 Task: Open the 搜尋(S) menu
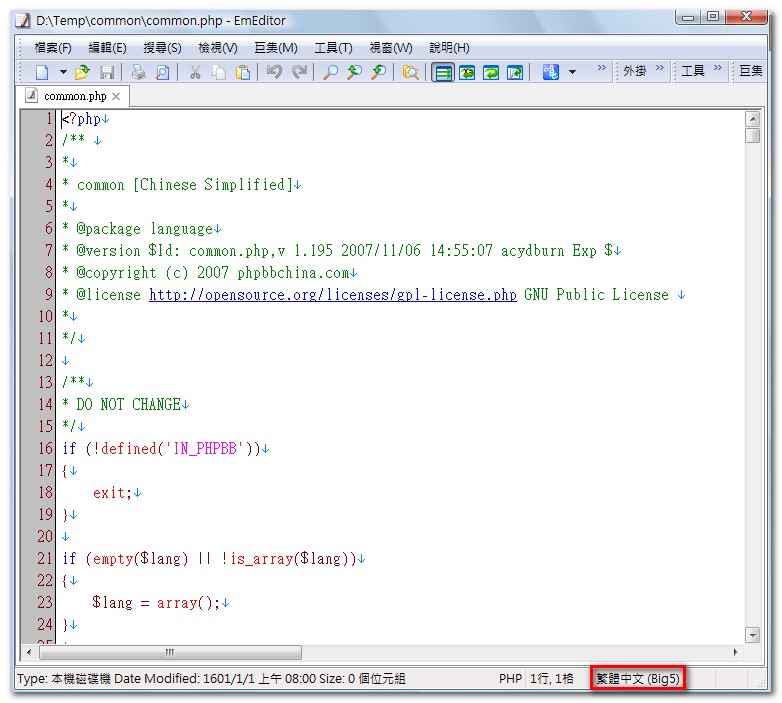tap(163, 48)
